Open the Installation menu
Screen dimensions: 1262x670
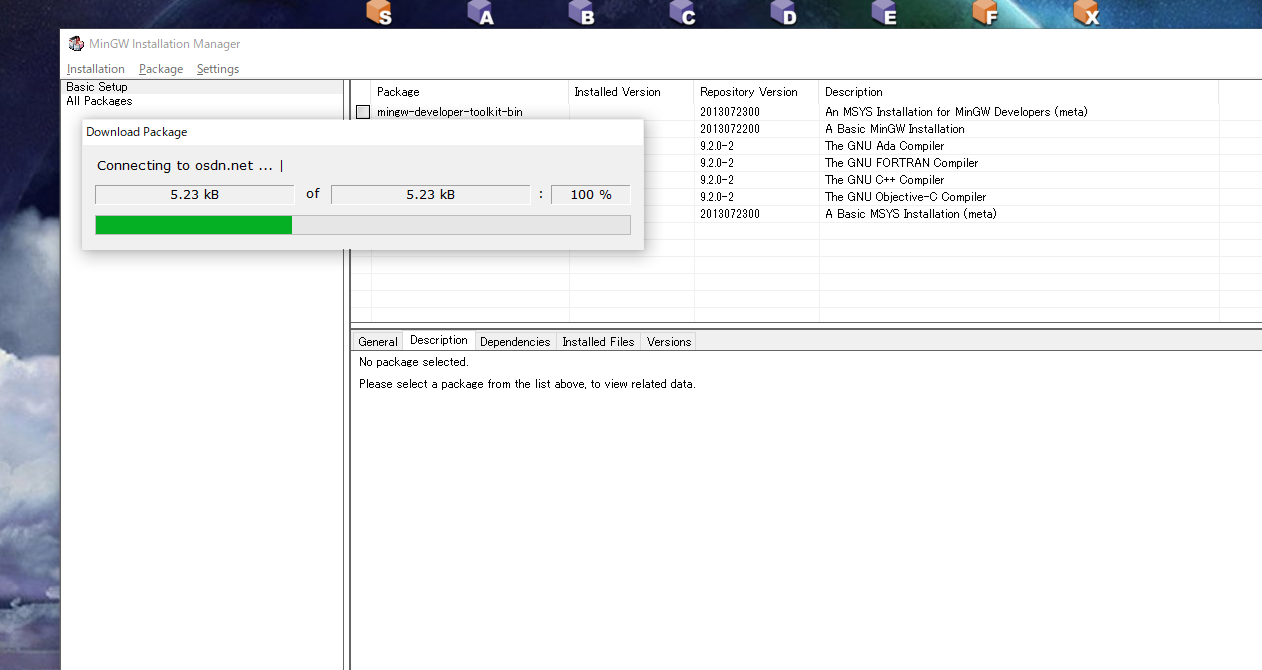point(96,69)
